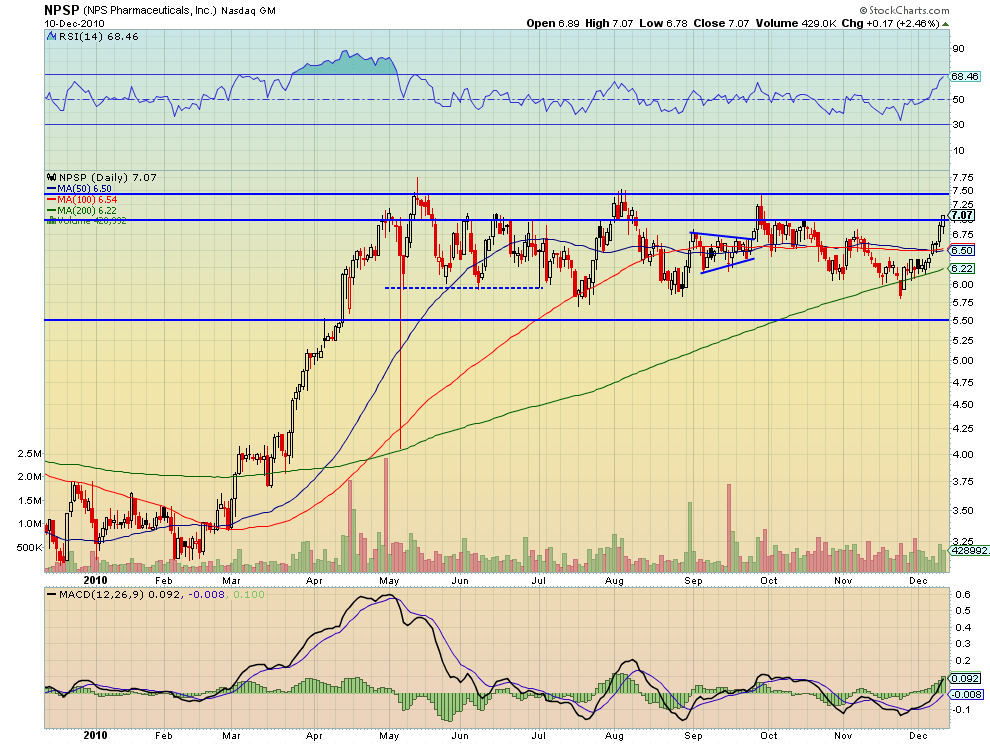Click the 2.5M volume axis label

click(30, 453)
